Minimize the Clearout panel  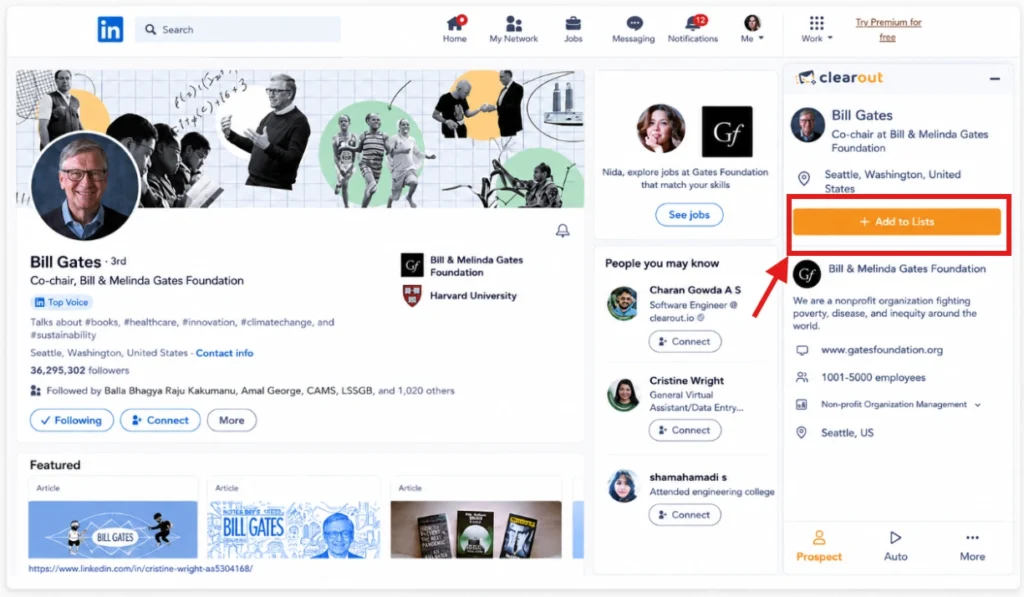995,78
